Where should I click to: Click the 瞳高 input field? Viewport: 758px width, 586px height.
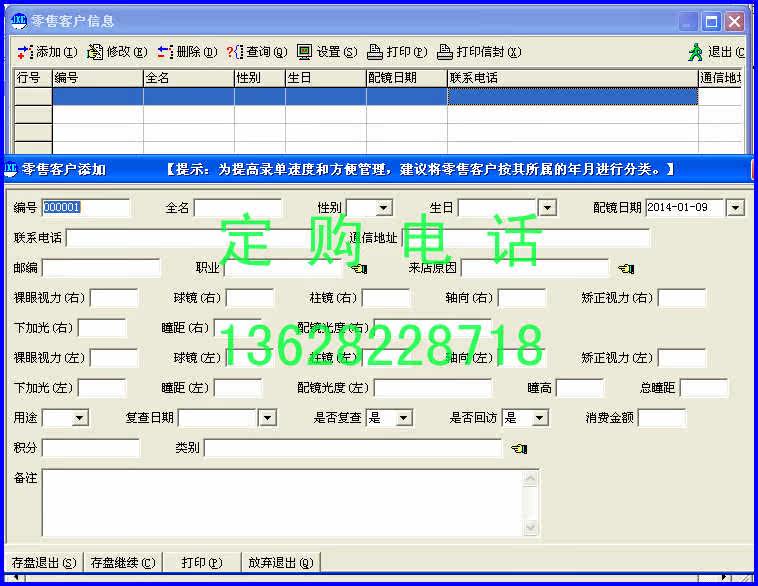(x=580, y=388)
